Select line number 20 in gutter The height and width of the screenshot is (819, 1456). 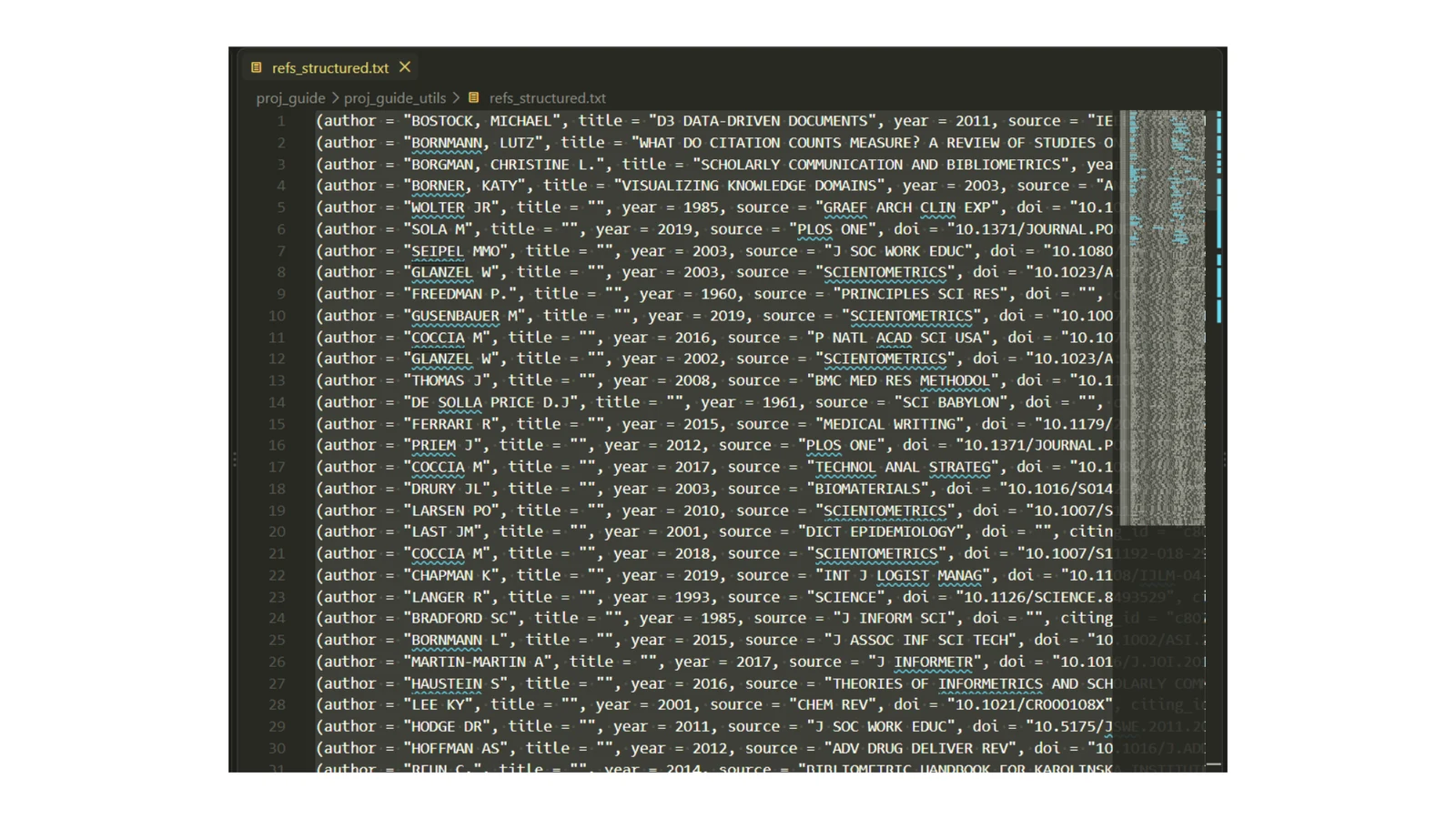point(277,531)
